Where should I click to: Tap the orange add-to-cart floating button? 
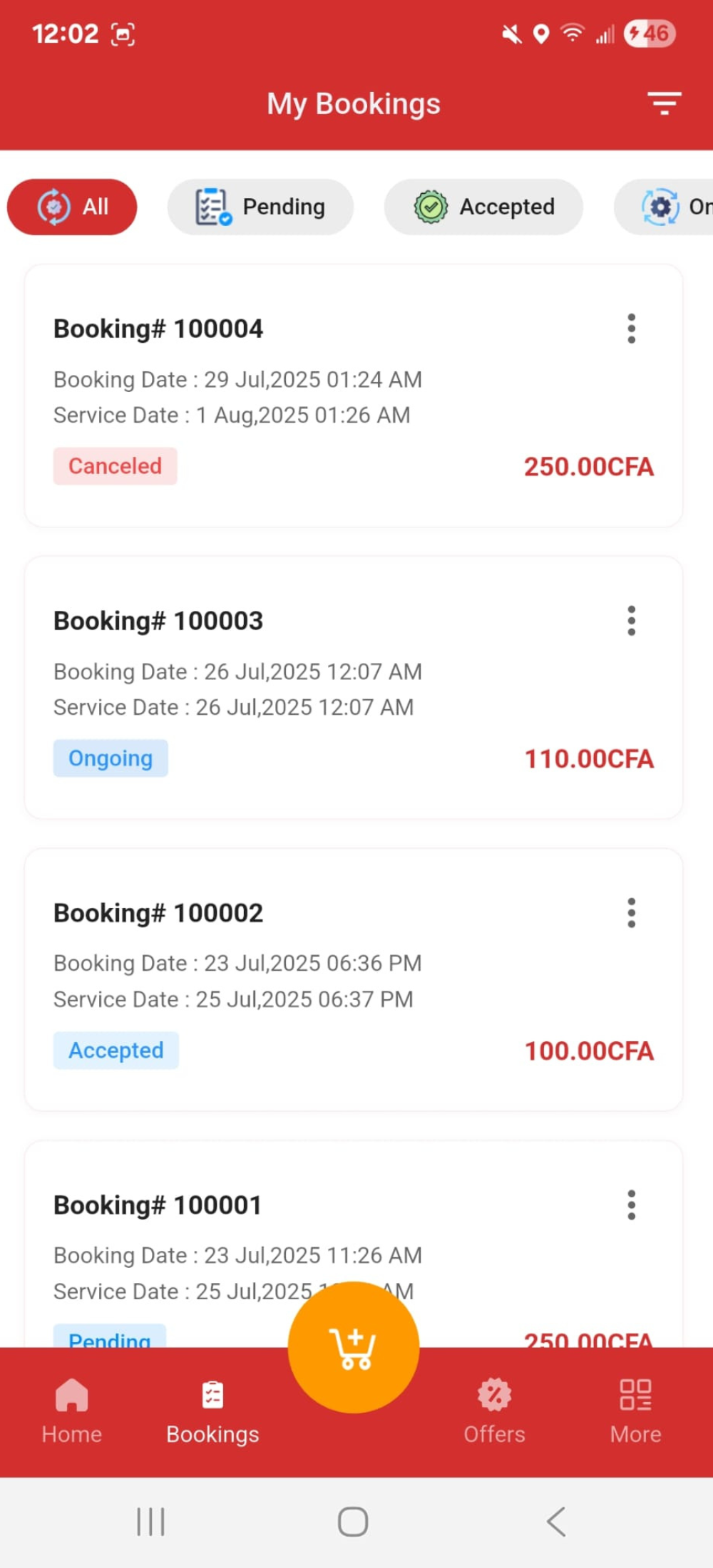point(353,1347)
